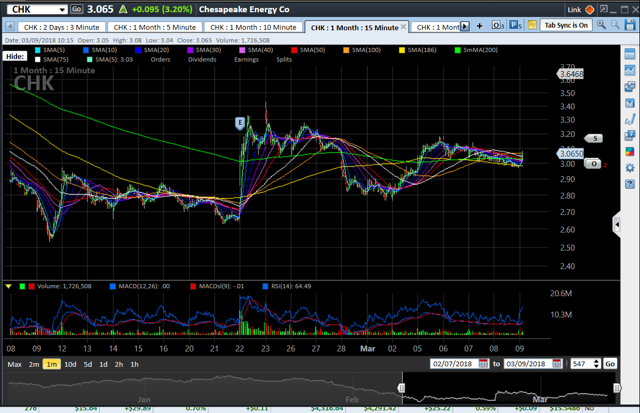Viewport: 640px width, 413px height.
Task: Click RSI(14): 64.49 indicator label
Action: tap(291, 286)
